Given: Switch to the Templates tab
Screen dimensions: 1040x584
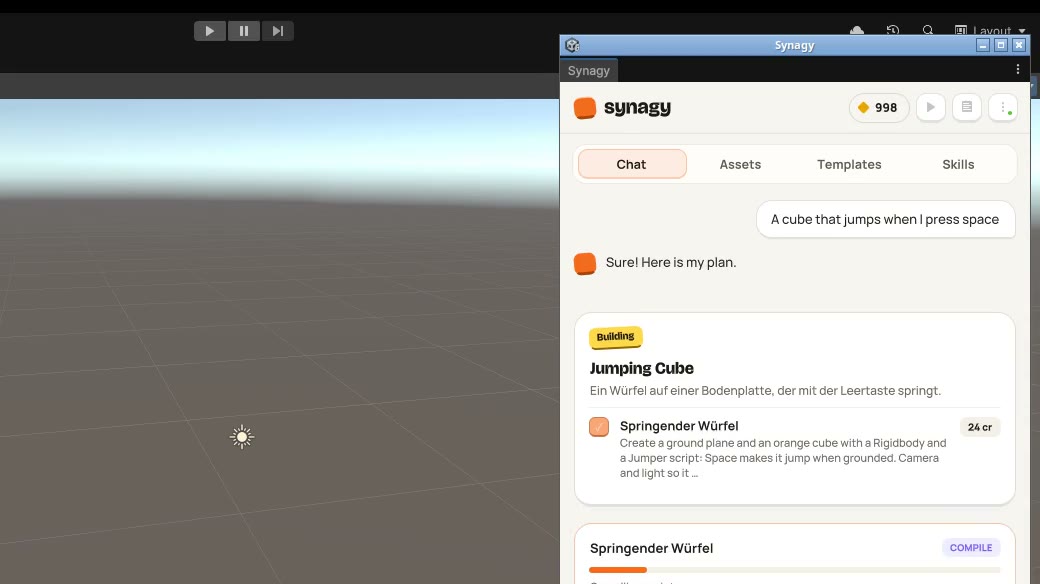Looking at the screenshot, I should coord(849,164).
